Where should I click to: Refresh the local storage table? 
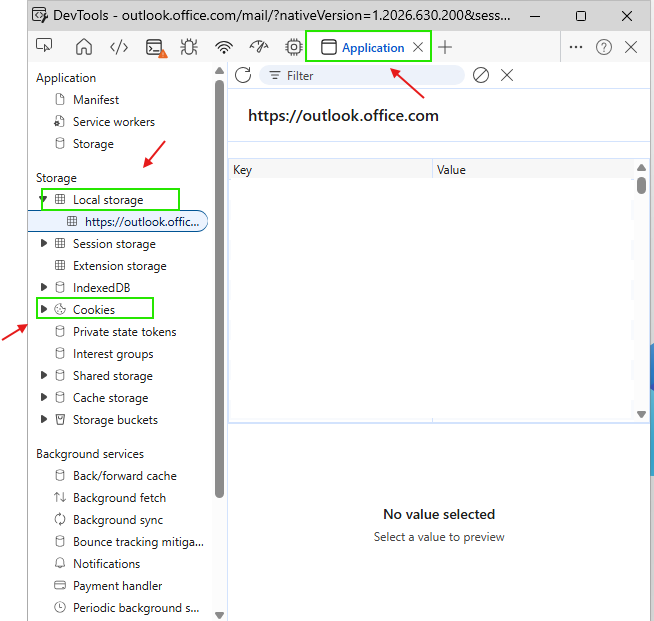pos(243,75)
